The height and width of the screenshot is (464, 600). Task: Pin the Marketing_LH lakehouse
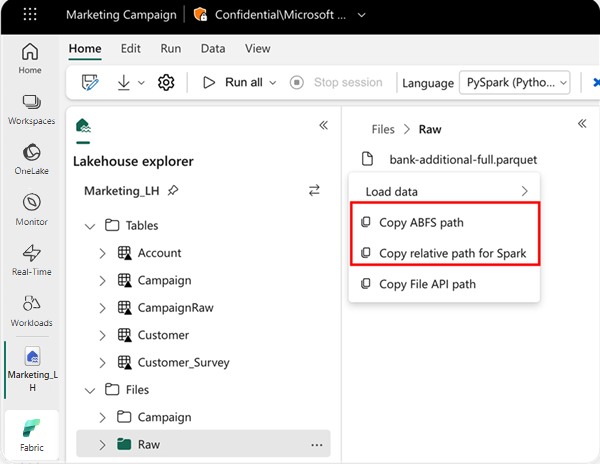coord(173,190)
